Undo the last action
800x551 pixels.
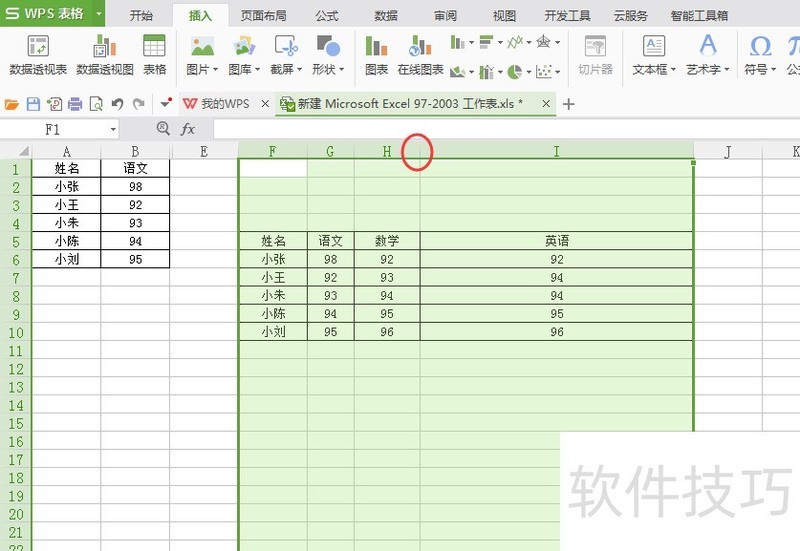click(117, 105)
